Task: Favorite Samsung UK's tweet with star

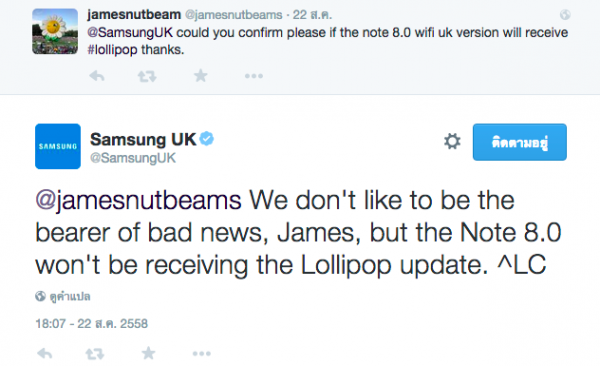Action: pyautogui.click(x=148, y=353)
